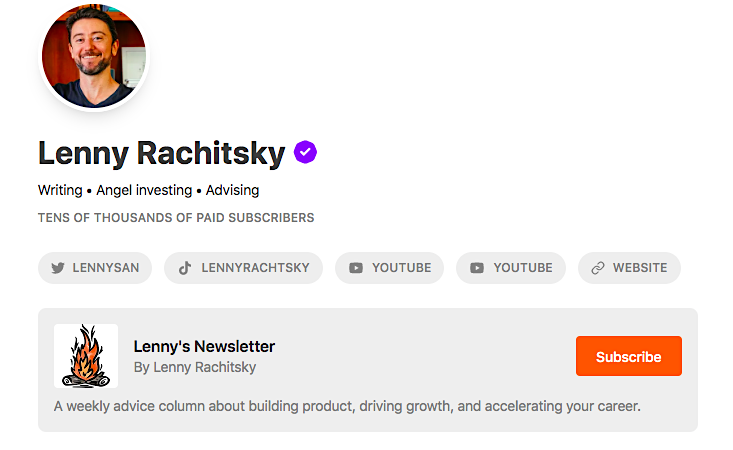
Task: Click the YouTube icon beside the TikTok chip
Action: tap(356, 268)
